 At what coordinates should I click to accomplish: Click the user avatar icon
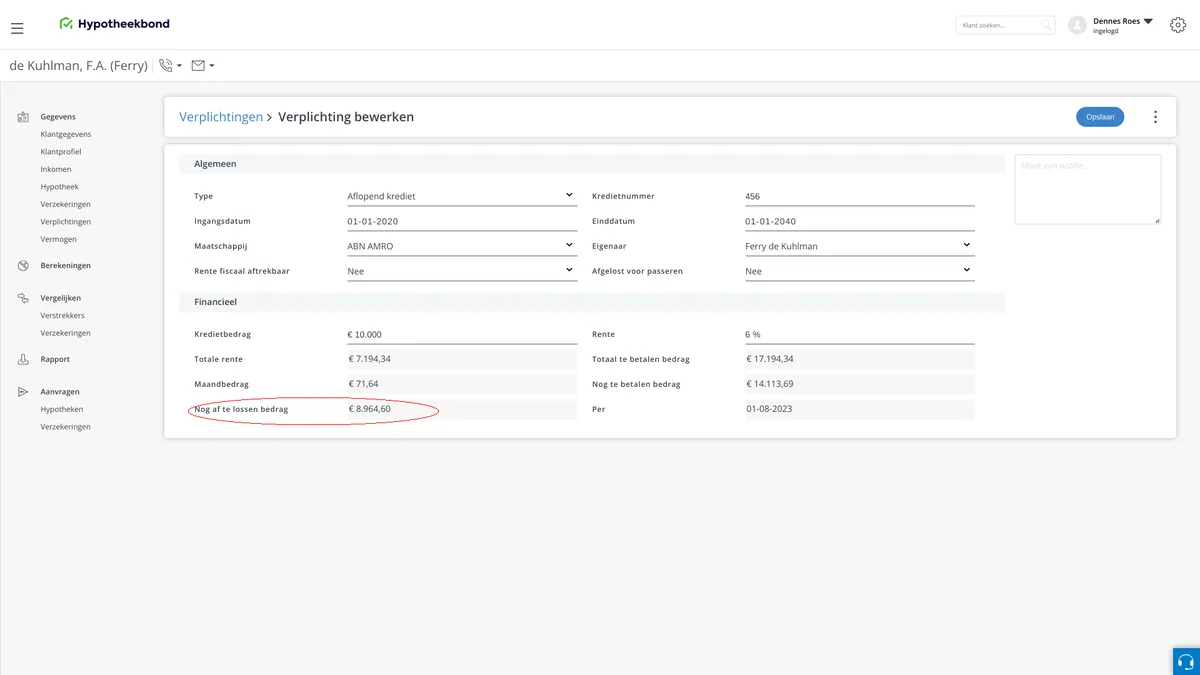point(1077,25)
